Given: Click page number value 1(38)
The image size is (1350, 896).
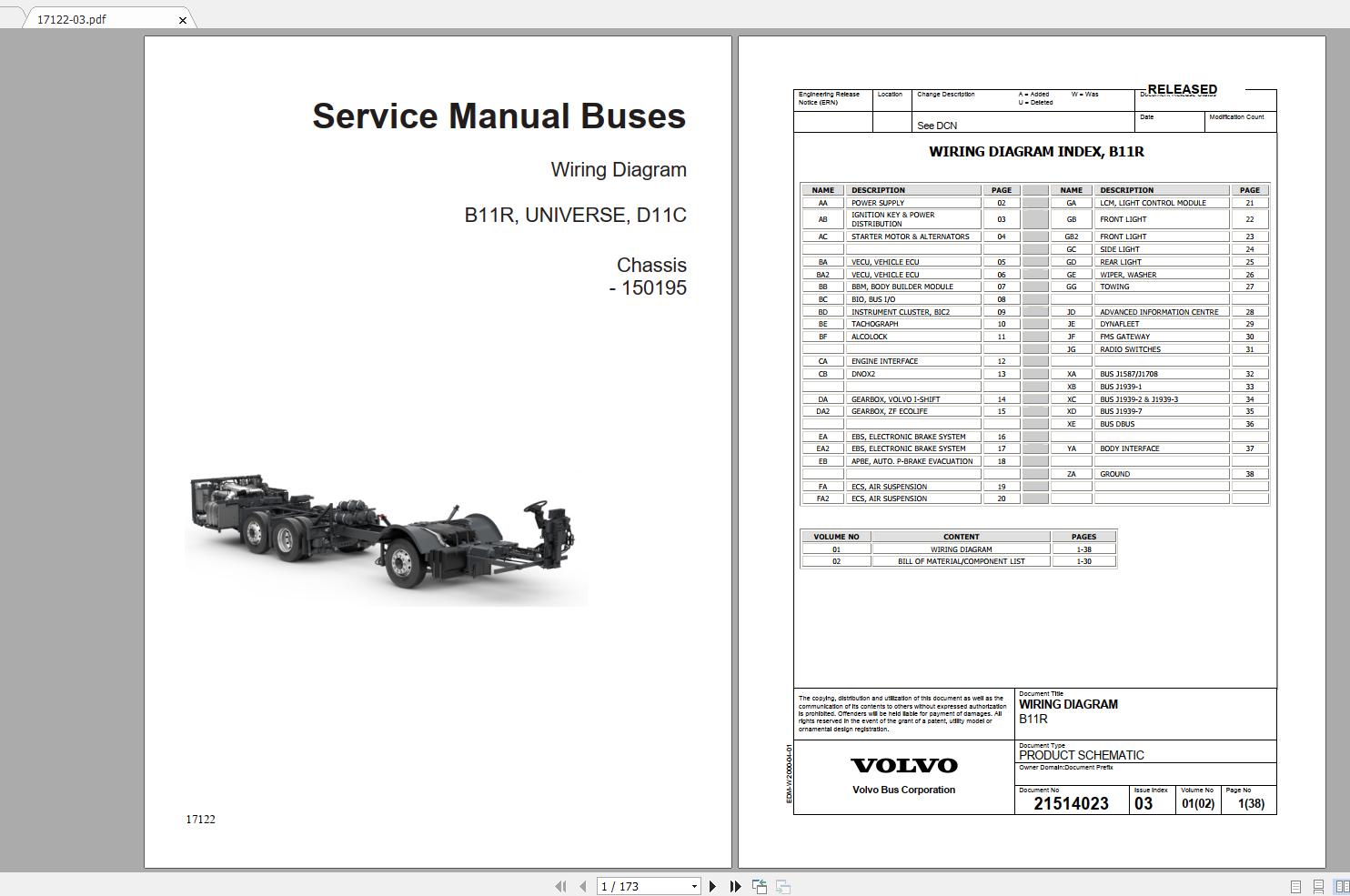Looking at the screenshot, I should tap(1251, 803).
